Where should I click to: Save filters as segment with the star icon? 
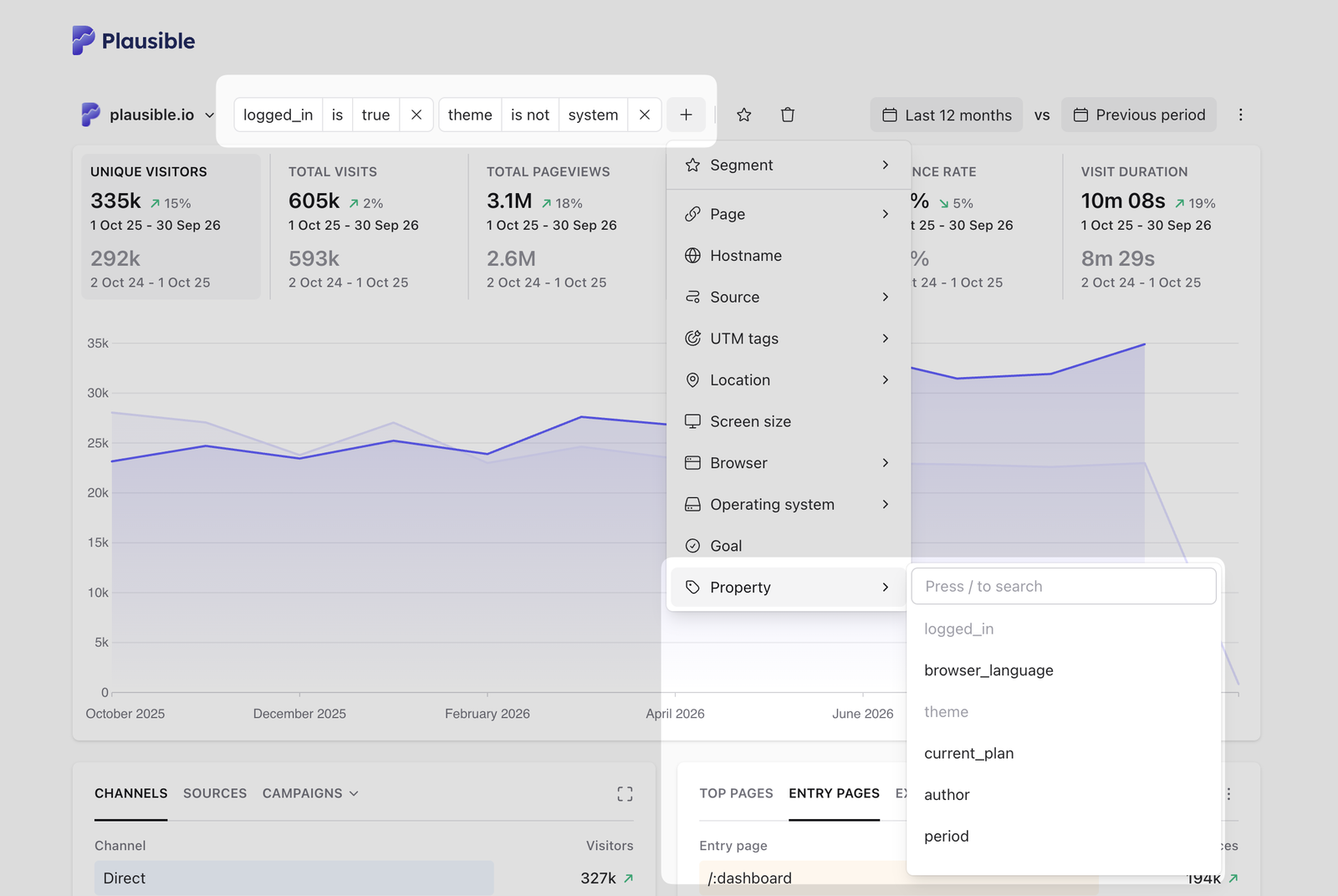(x=744, y=115)
